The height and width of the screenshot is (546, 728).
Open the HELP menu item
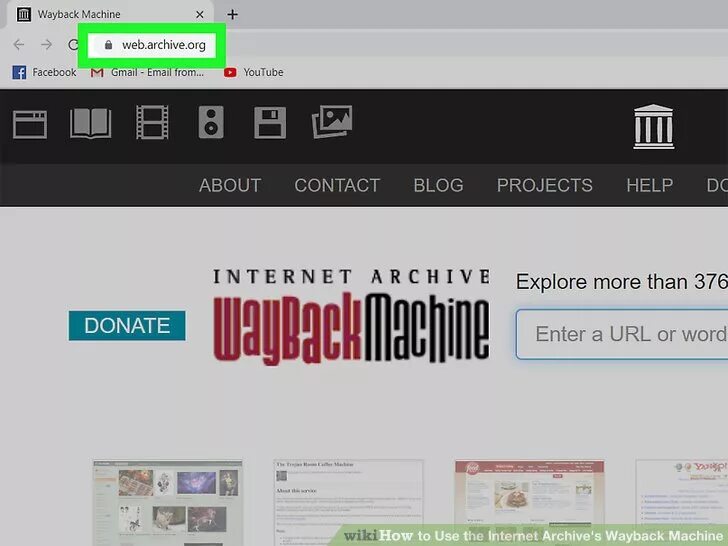[x=650, y=185]
